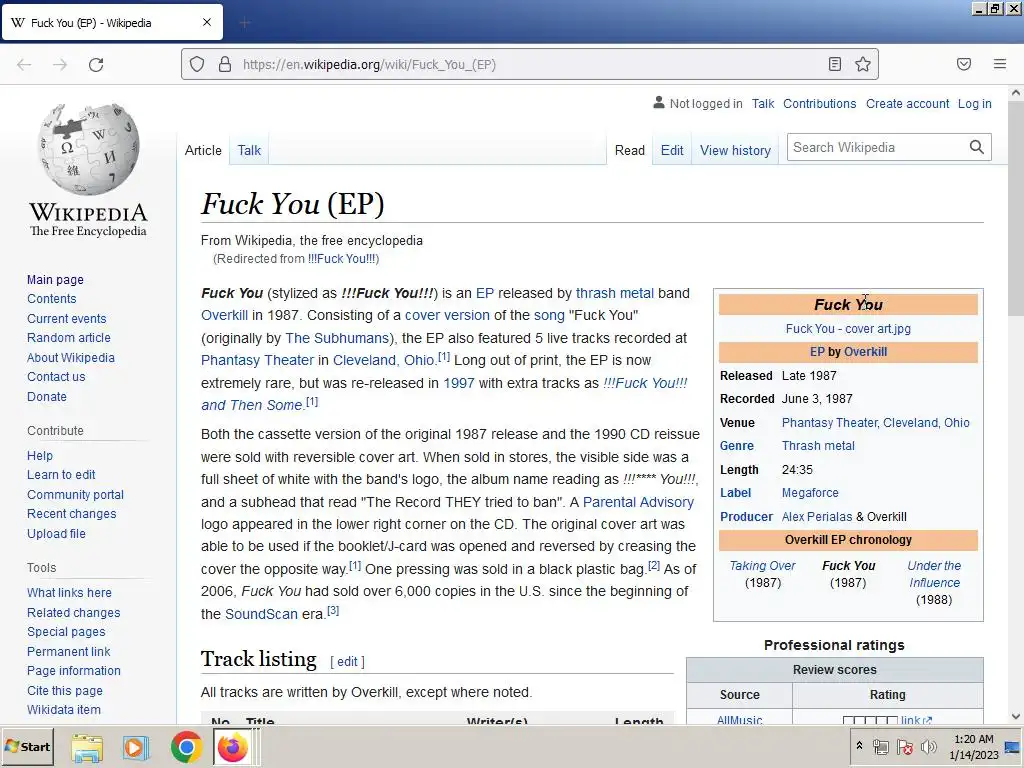Switch to the Article tab
The width and height of the screenshot is (1024, 768).
click(x=203, y=150)
